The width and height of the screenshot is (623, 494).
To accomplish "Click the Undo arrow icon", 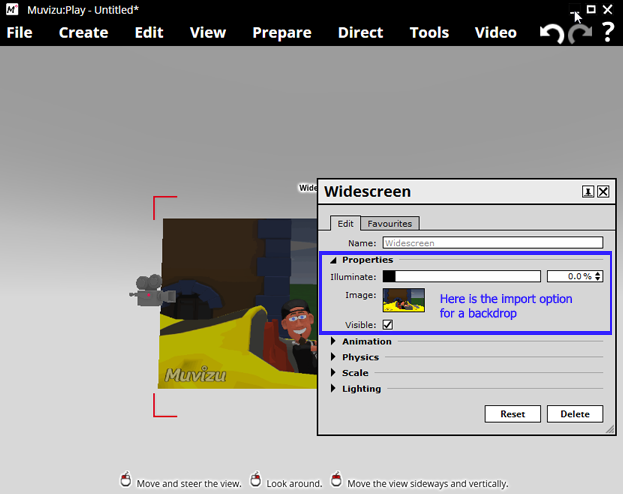I will pyautogui.click(x=551, y=33).
